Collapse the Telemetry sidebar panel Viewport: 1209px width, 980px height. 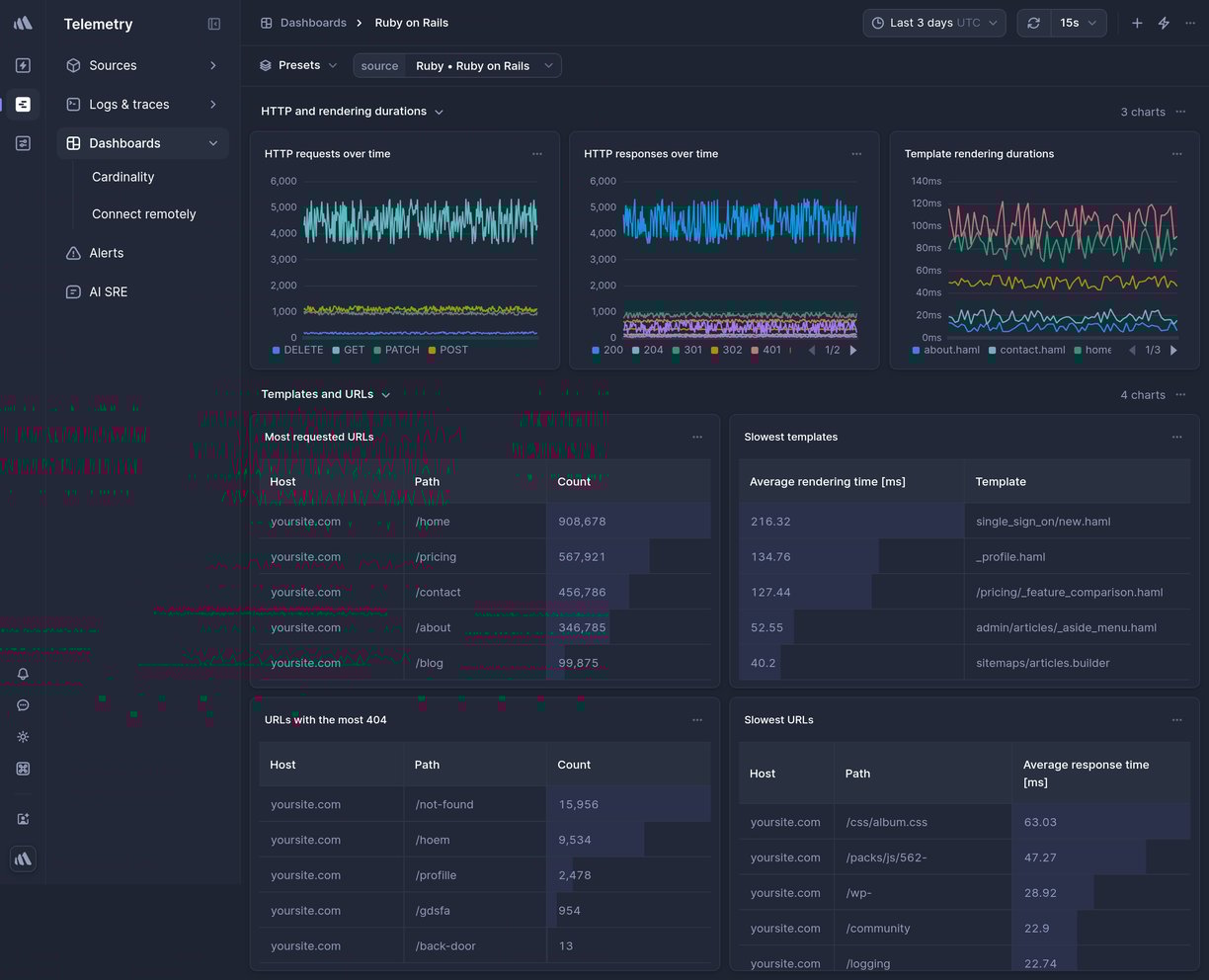[214, 24]
